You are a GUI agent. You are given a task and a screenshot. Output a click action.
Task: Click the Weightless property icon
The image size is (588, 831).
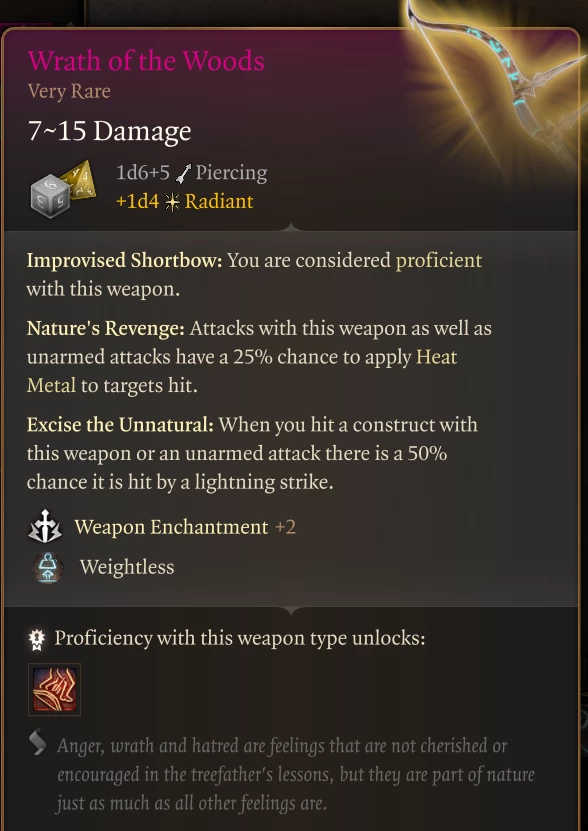click(x=48, y=568)
